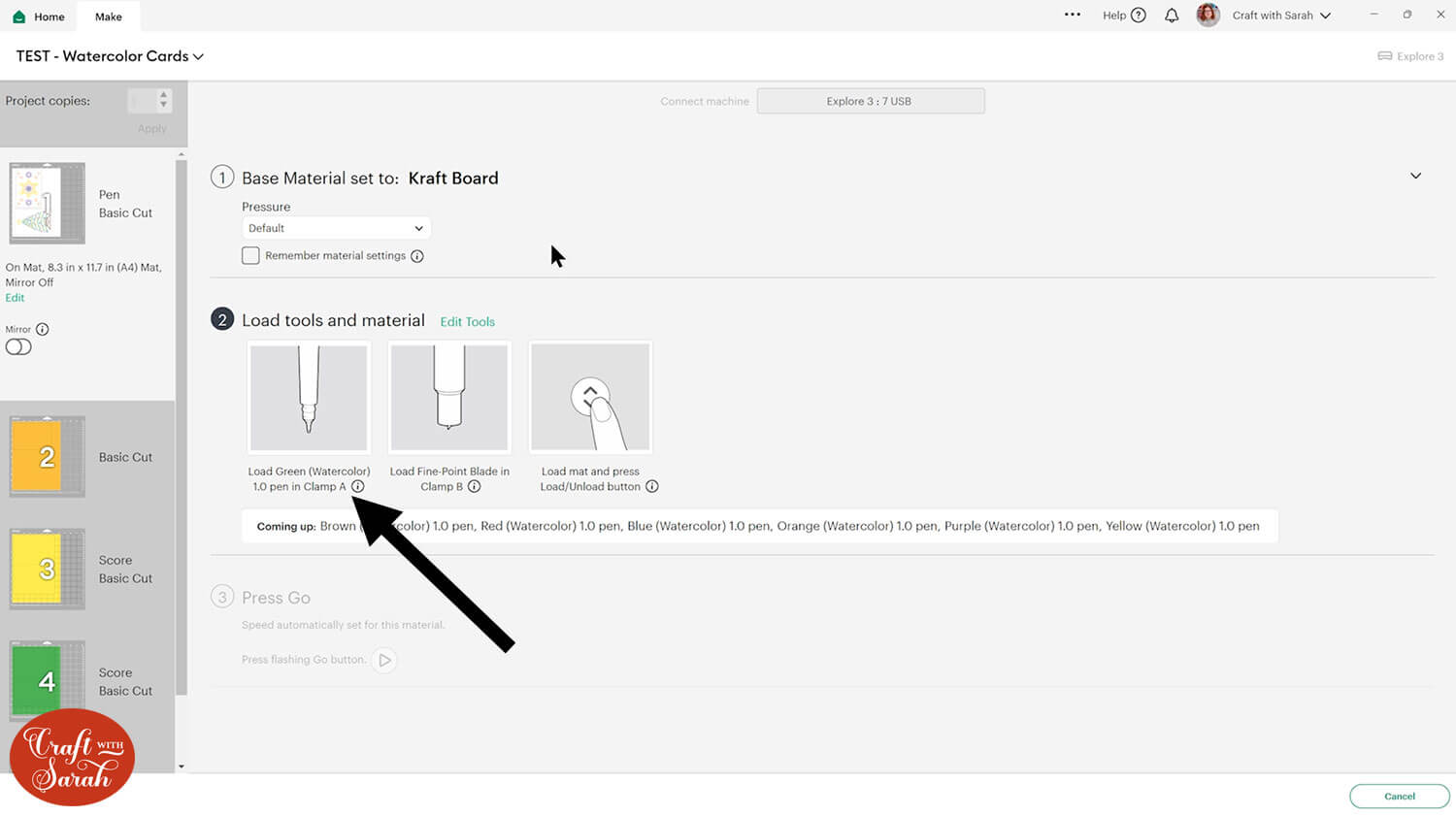Click the mat list scroll down arrow
Image resolution: width=1456 pixels, height=816 pixels.
pos(181,767)
